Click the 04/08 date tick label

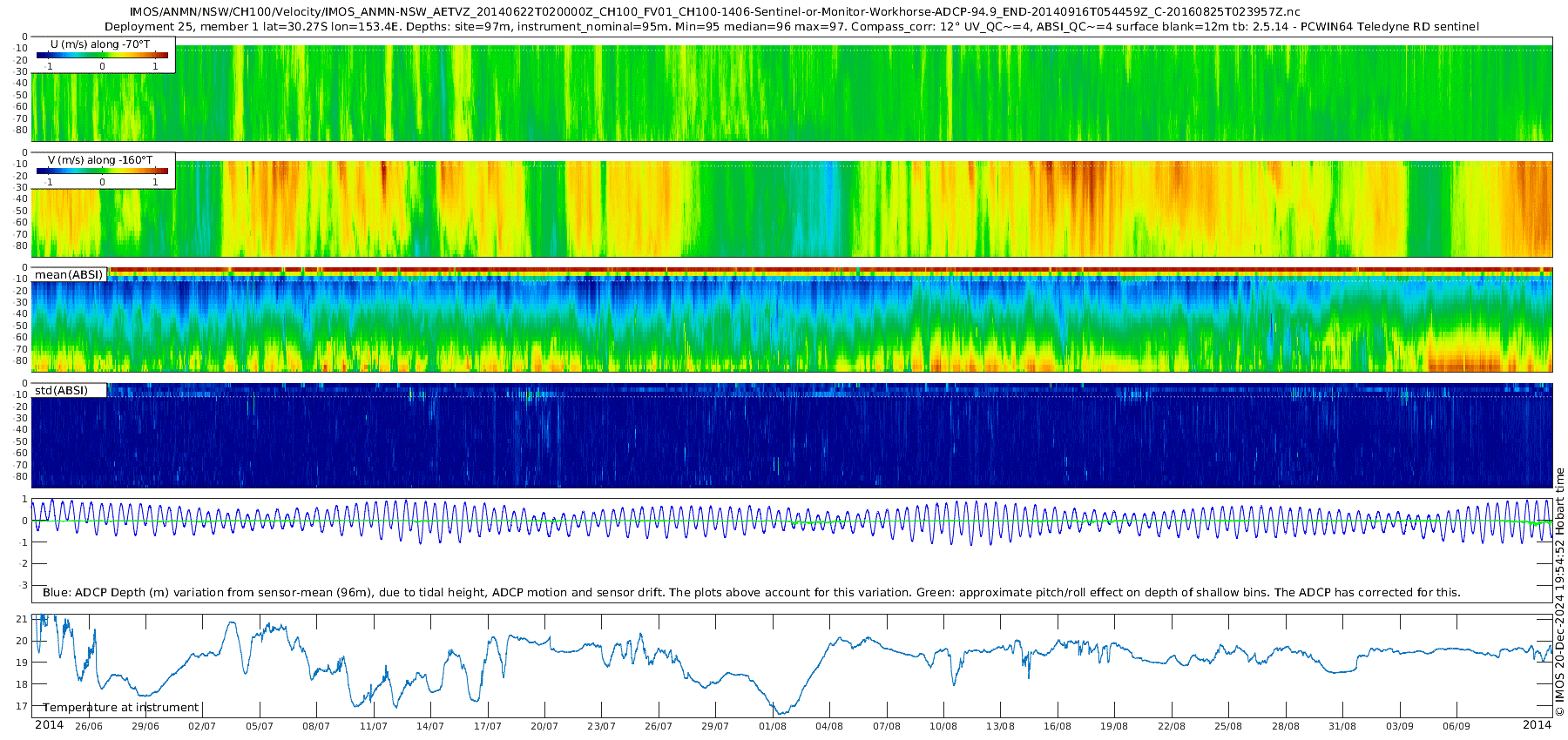[x=829, y=726]
